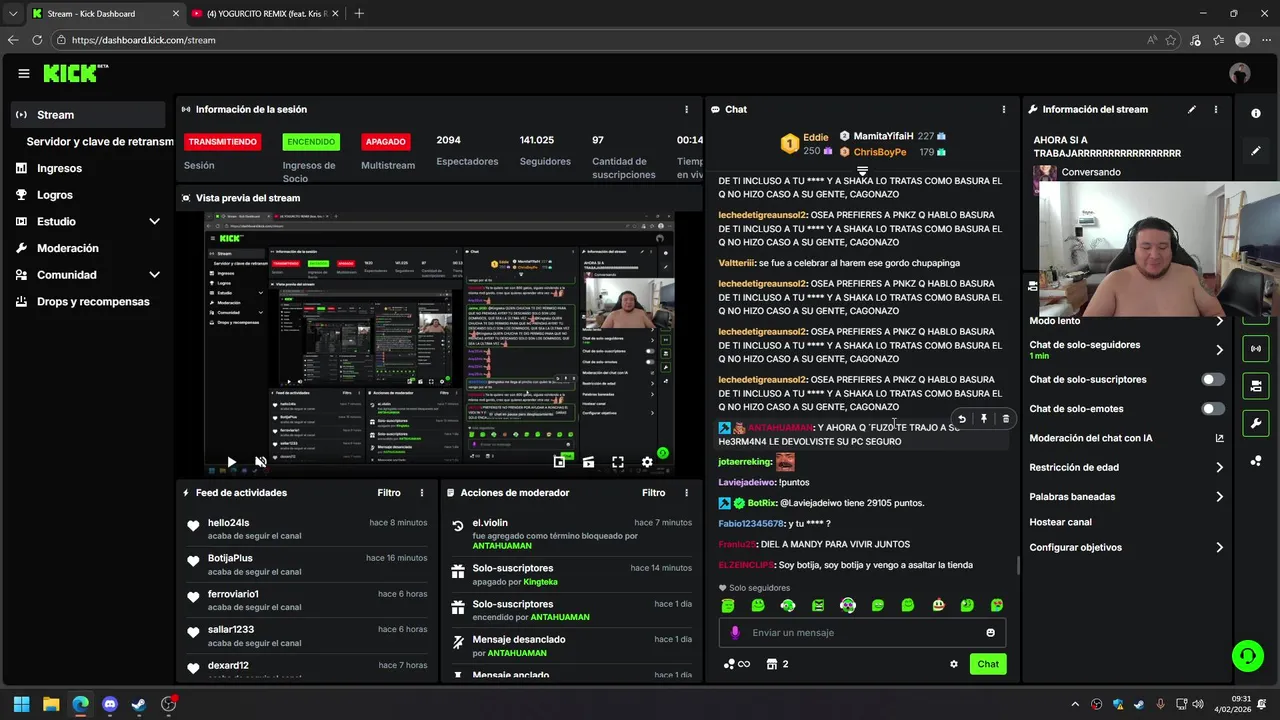The image size is (1280, 720).
Task: Open Discord from the Windows taskbar
Action: (110, 704)
